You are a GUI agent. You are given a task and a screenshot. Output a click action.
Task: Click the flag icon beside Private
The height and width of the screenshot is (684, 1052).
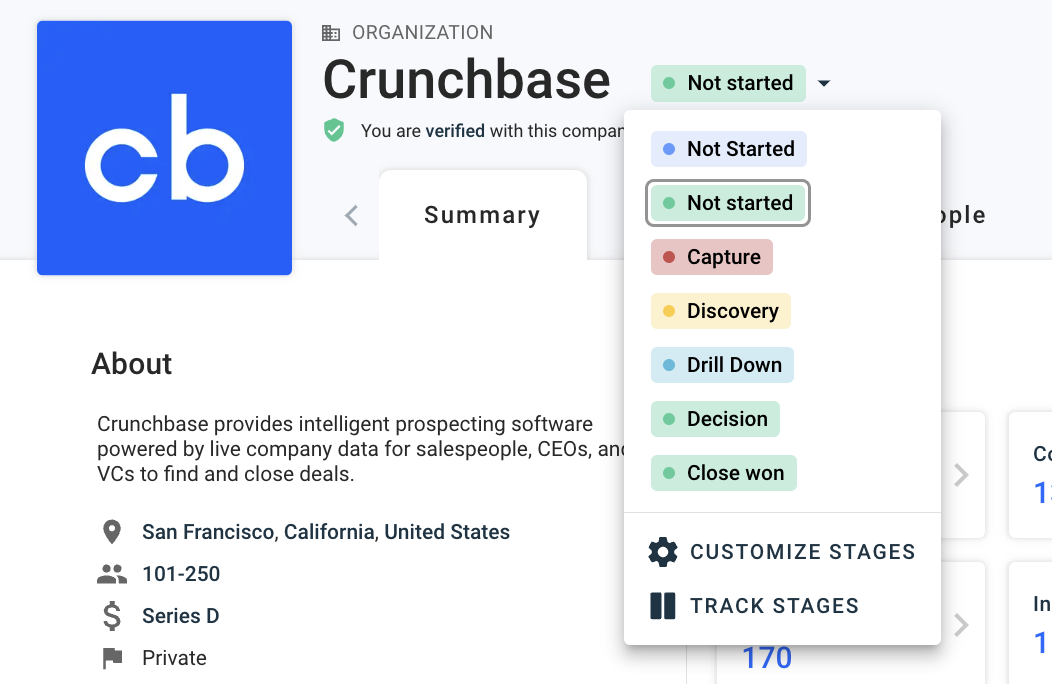(x=112, y=658)
